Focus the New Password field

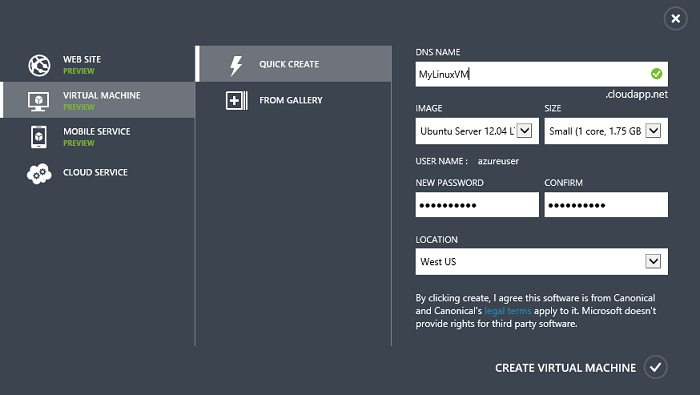tap(477, 204)
